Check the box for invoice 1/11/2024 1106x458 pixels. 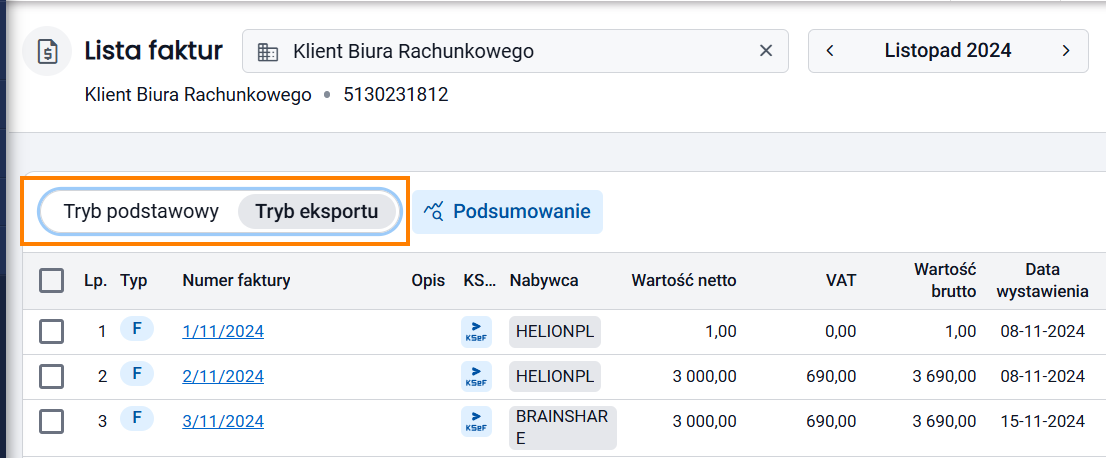51,331
